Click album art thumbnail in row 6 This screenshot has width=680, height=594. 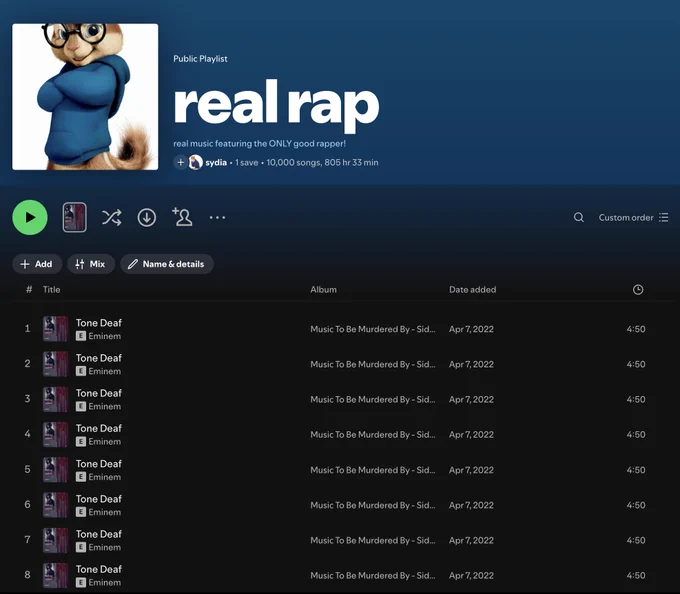pos(55,505)
